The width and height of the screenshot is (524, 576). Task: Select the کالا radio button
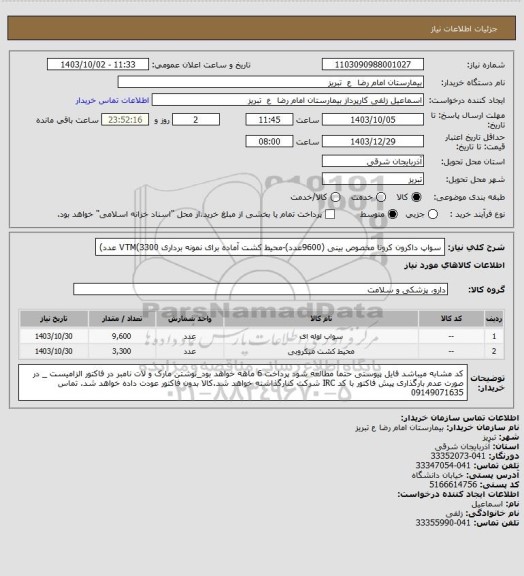tap(416, 197)
